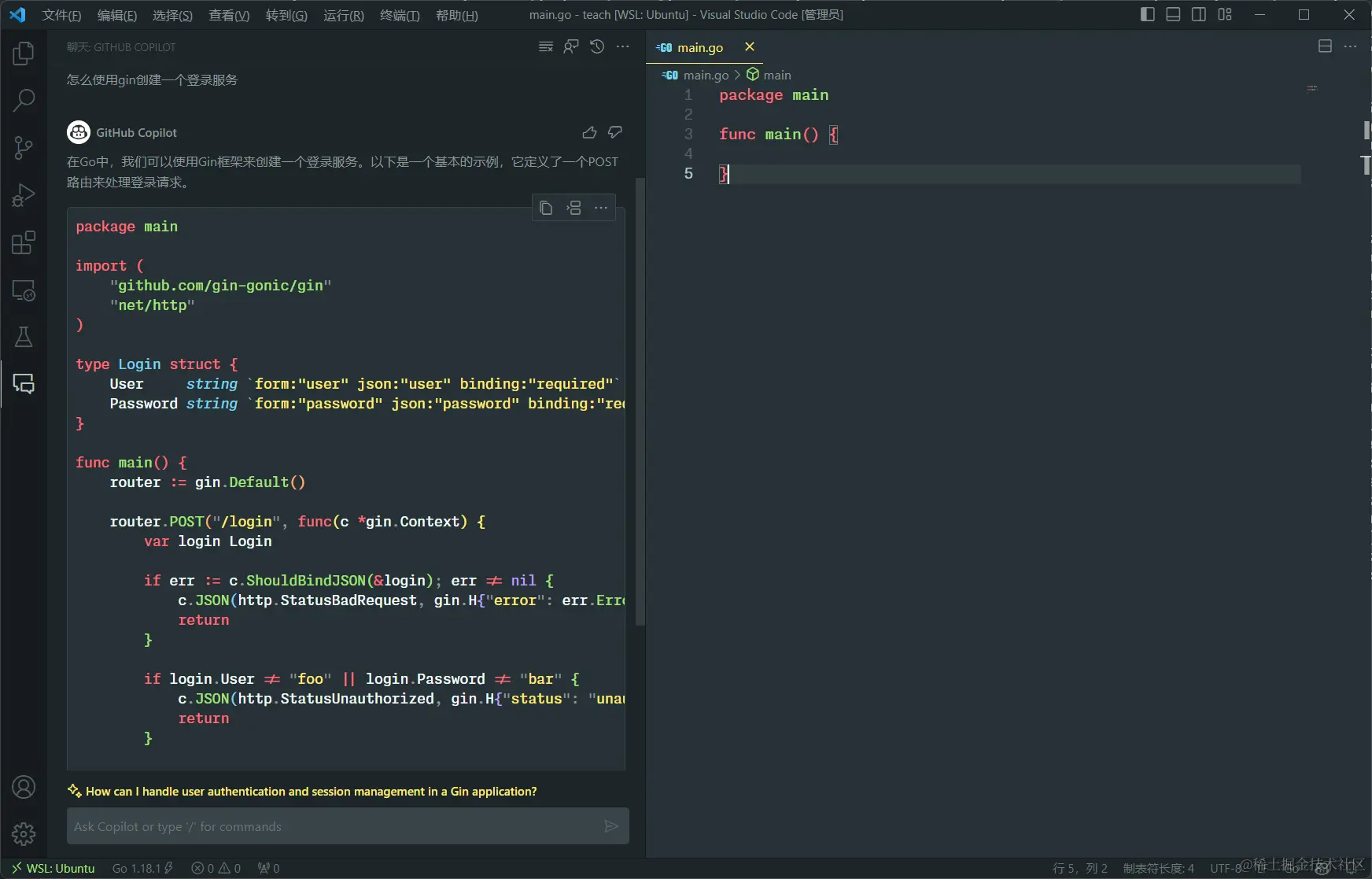Image resolution: width=1372 pixels, height=879 pixels.
Task: Open the 转到(G) menu
Action: (286, 15)
